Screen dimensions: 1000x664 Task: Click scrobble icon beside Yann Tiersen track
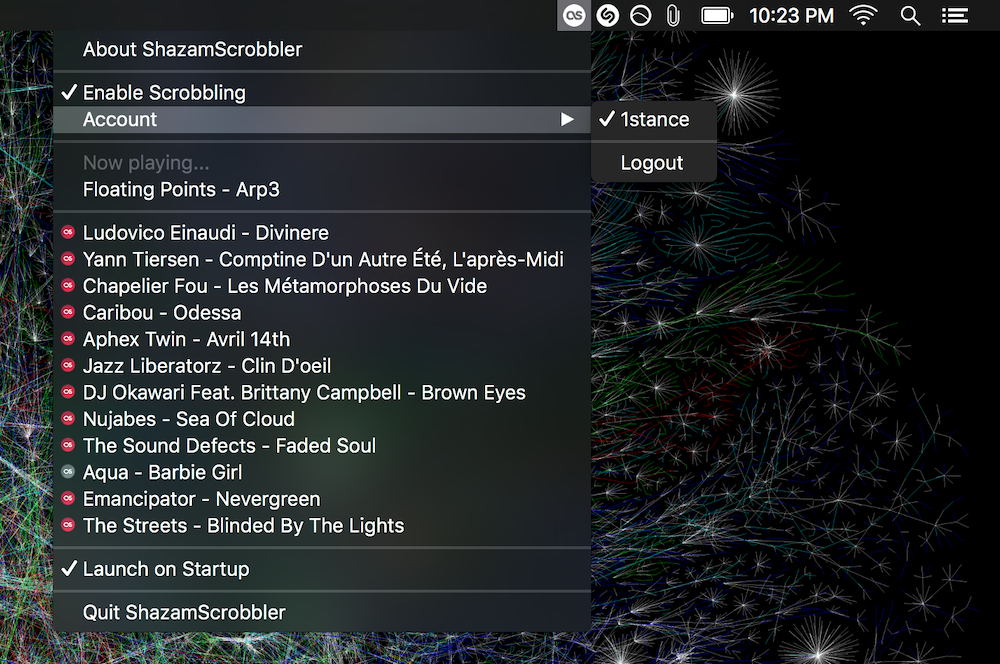pos(68,259)
